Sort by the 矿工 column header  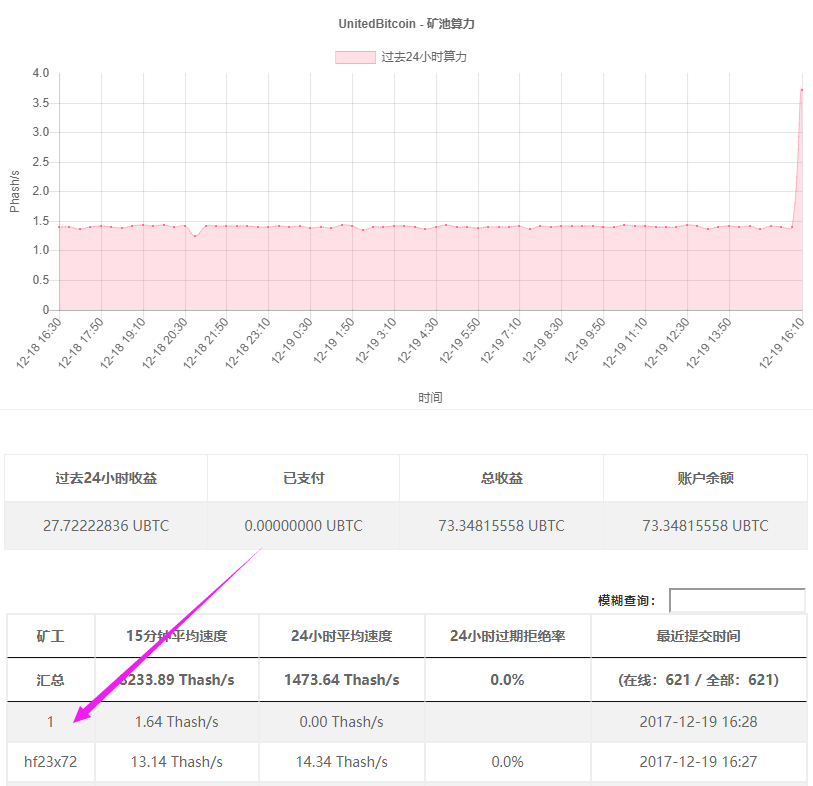(50, 636)
